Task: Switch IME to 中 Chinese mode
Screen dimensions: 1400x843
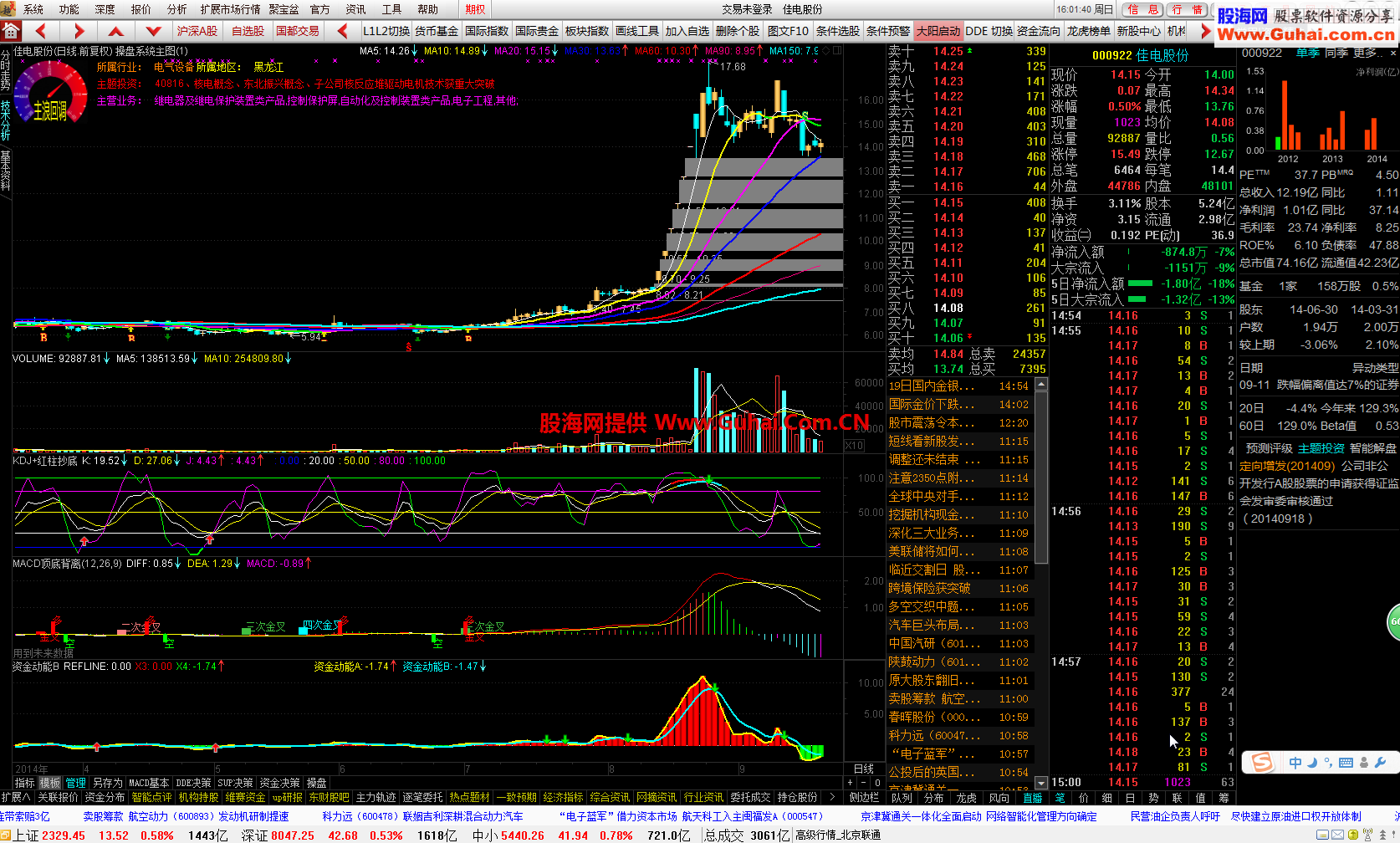Action: tap(1295, 763)
